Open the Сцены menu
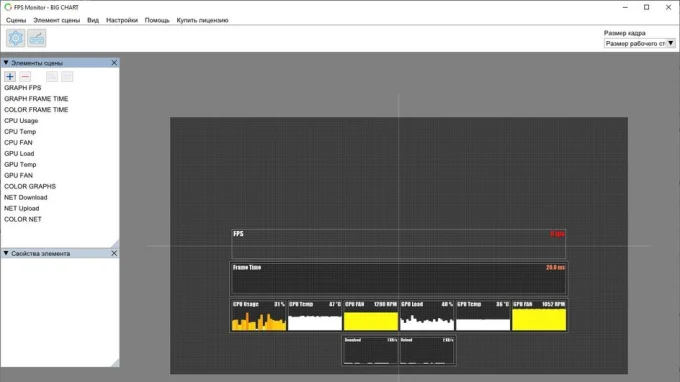Viewport: 680px width, 382px height. (x=16, y=20)
